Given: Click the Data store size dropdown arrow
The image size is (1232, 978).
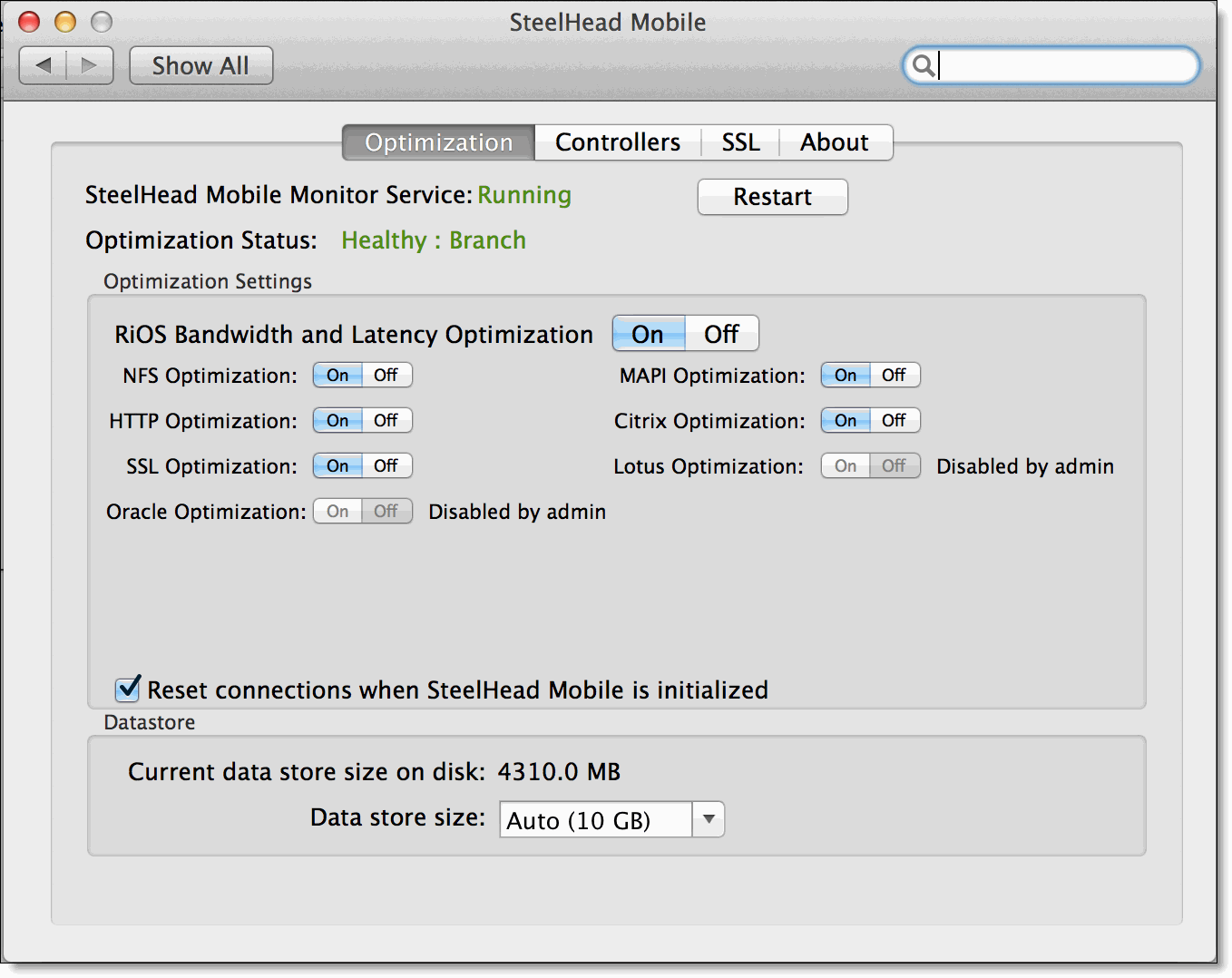Looking at the screenshot, I should (708, 819).
